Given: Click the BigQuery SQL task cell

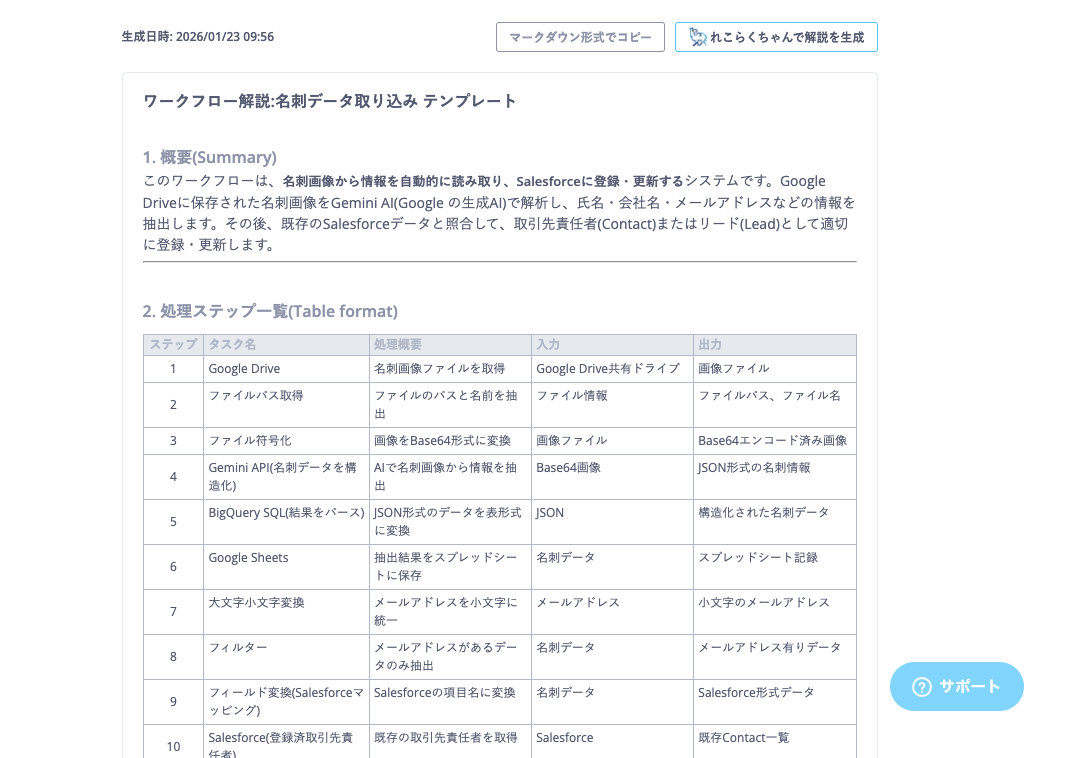Looking at the screenshot, I should click(x=286, y=513).
